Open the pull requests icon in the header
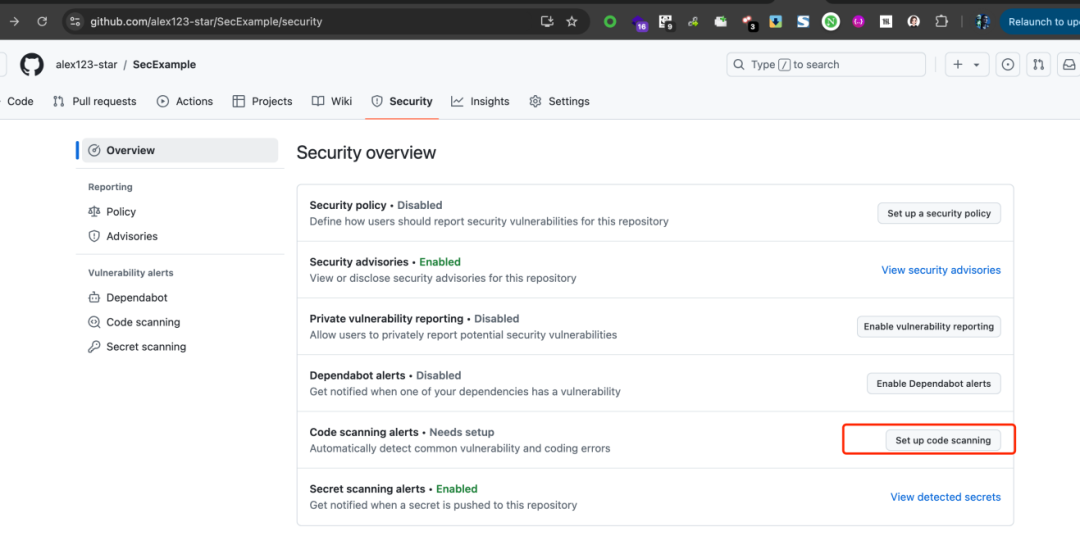Viewport: 1080px width, 559px height. [1039, 65]
